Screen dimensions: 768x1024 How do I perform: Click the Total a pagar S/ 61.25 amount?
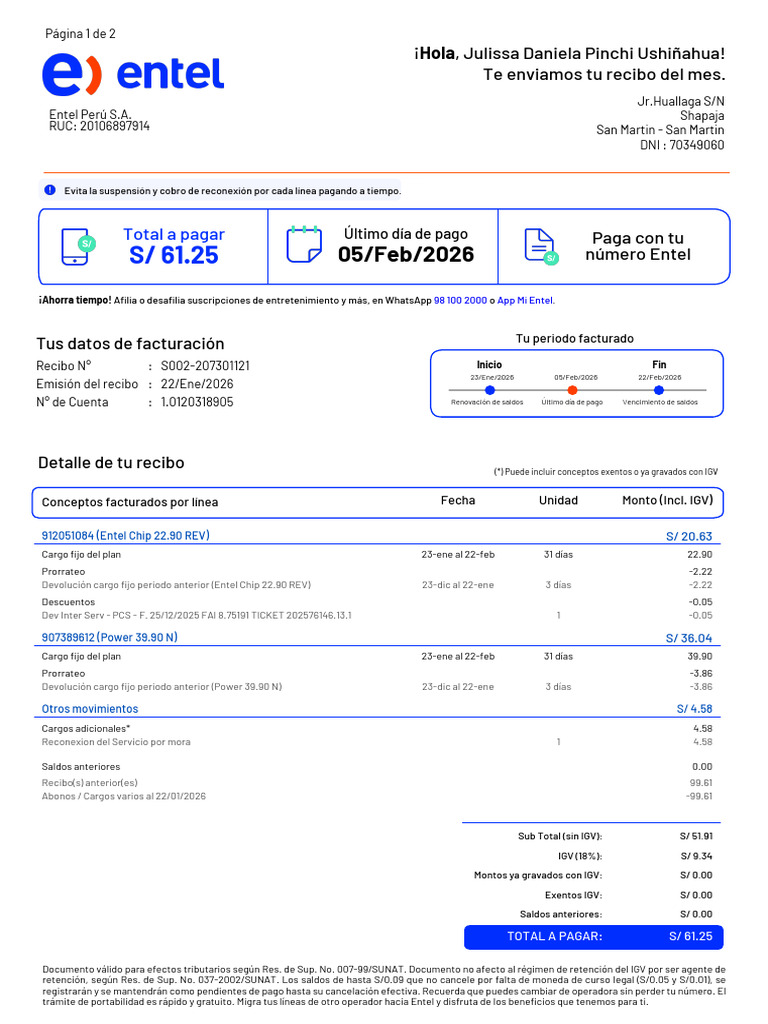coord(174,255)
